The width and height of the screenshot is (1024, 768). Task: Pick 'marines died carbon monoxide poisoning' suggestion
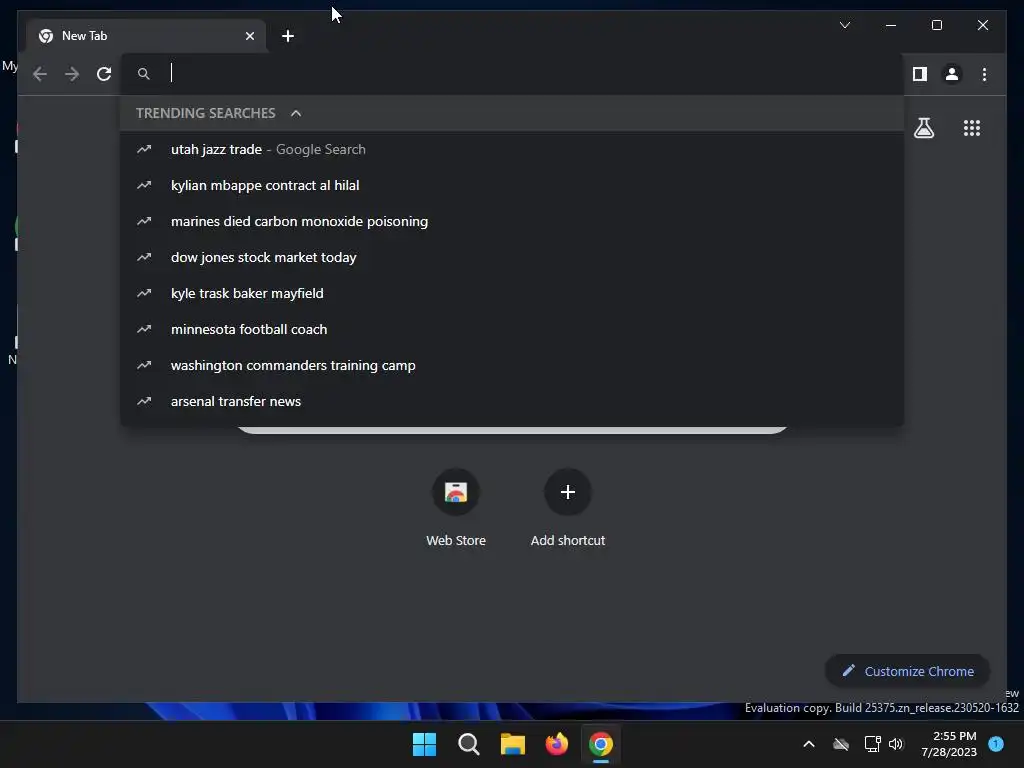[x=513, y=221]
